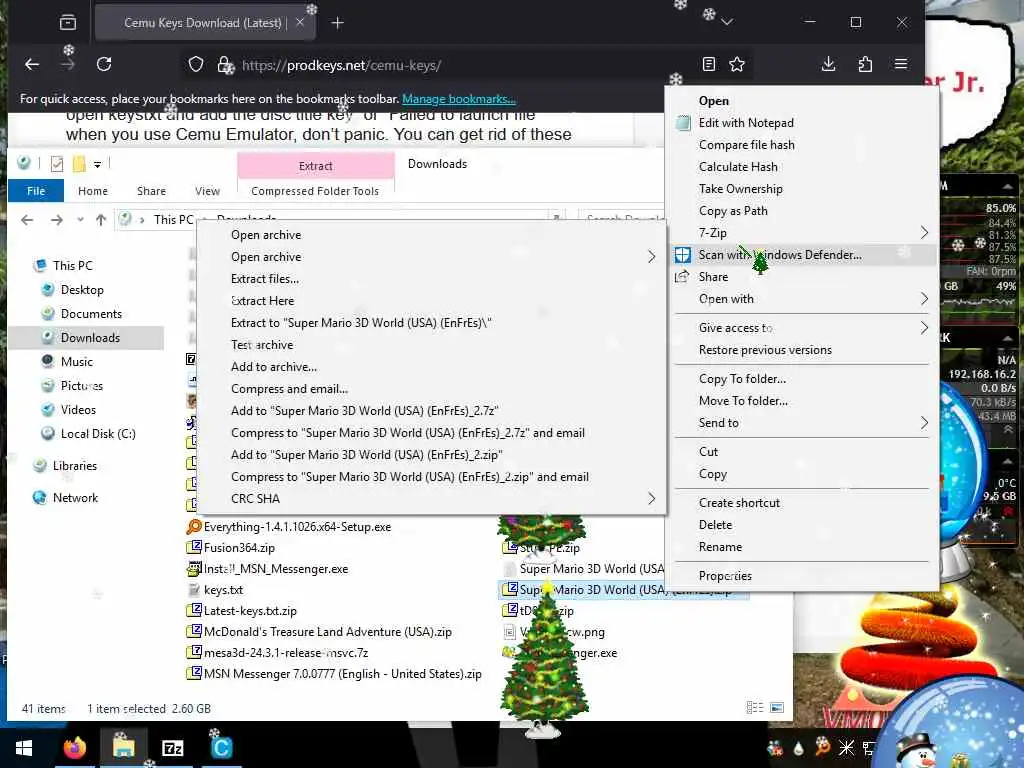Open quick access toolbar customize dropdown

(x=97, y=165)
